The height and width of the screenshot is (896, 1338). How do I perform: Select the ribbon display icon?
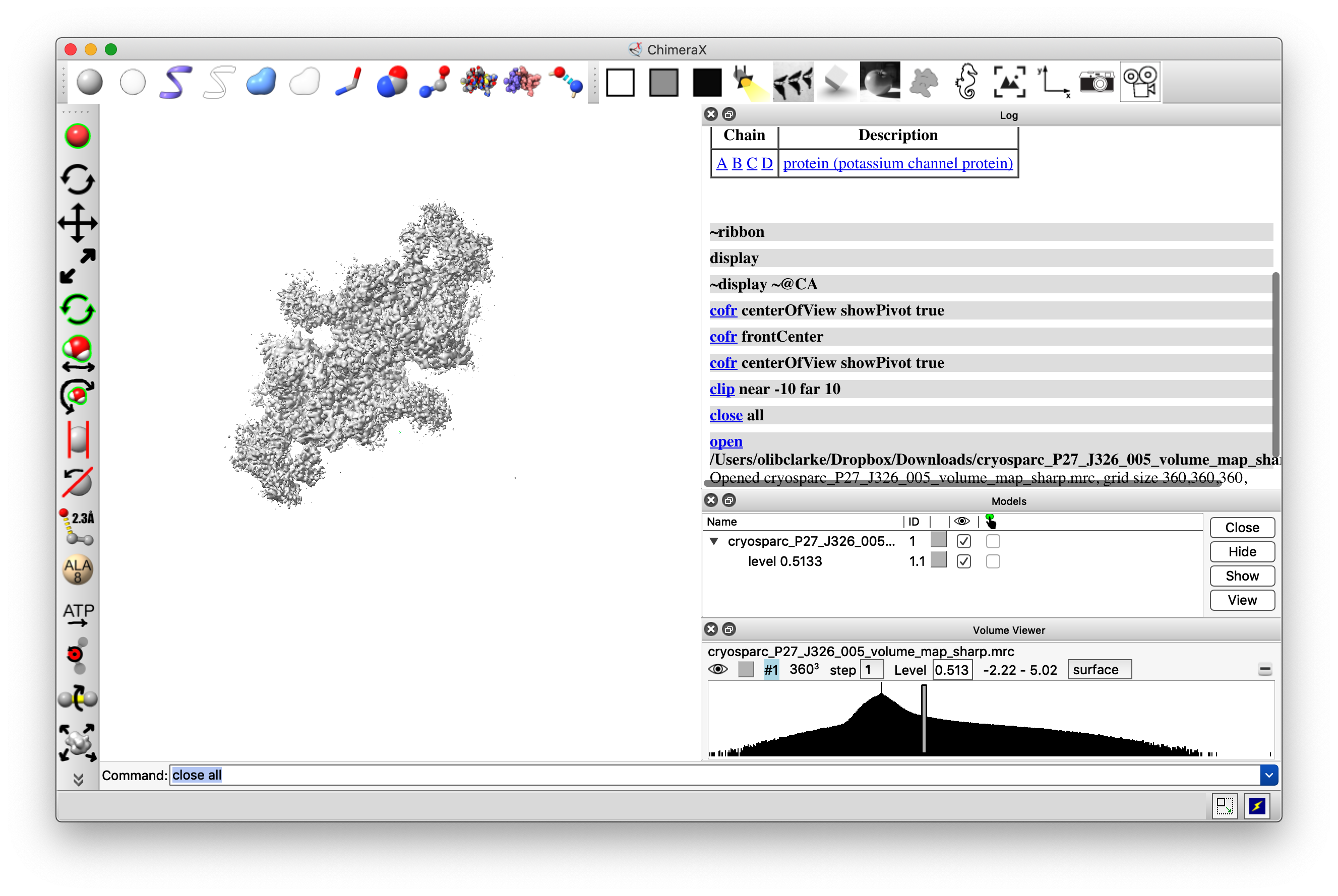[x=175, y=82]
